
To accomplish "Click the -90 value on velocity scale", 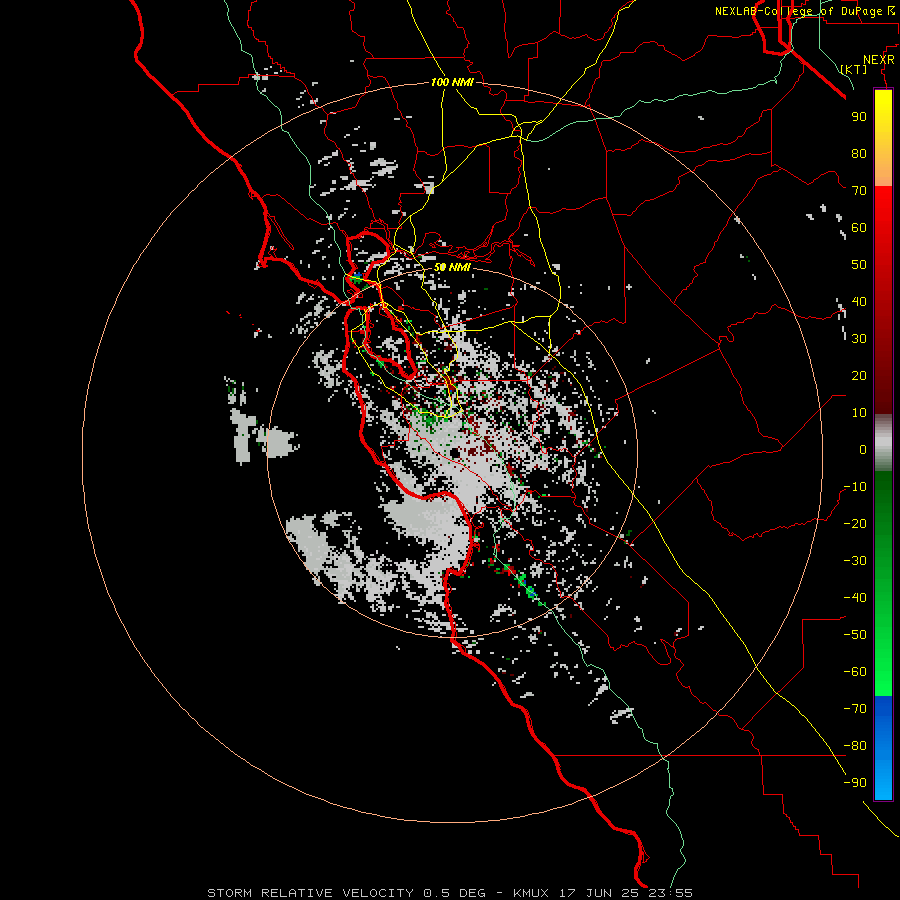I will coord(855,783).
